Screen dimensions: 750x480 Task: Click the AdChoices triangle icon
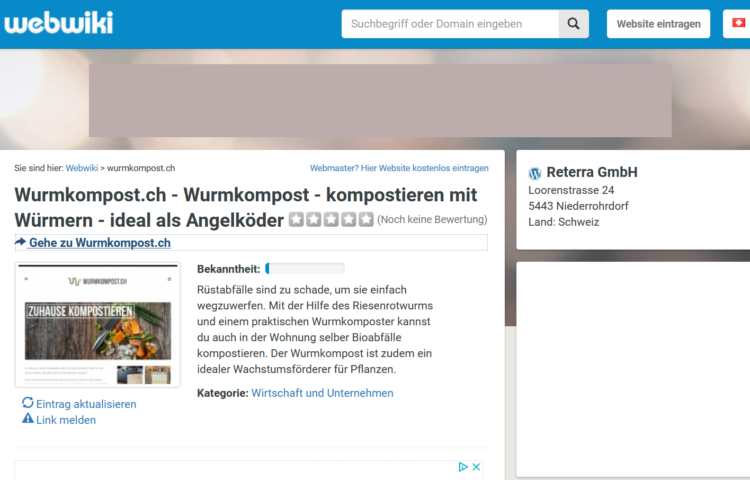pyautogui.click(x=463, y=467)
